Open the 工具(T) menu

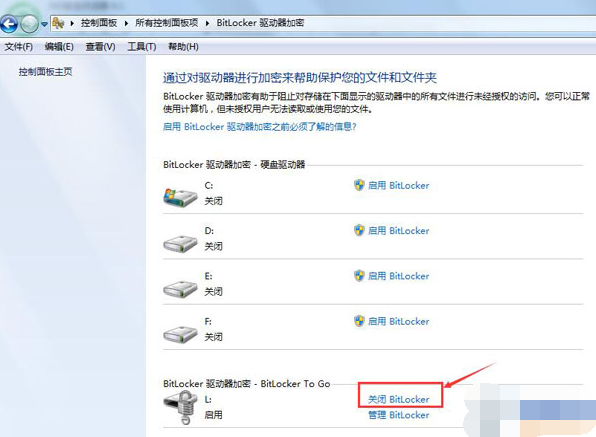[142, 47]
